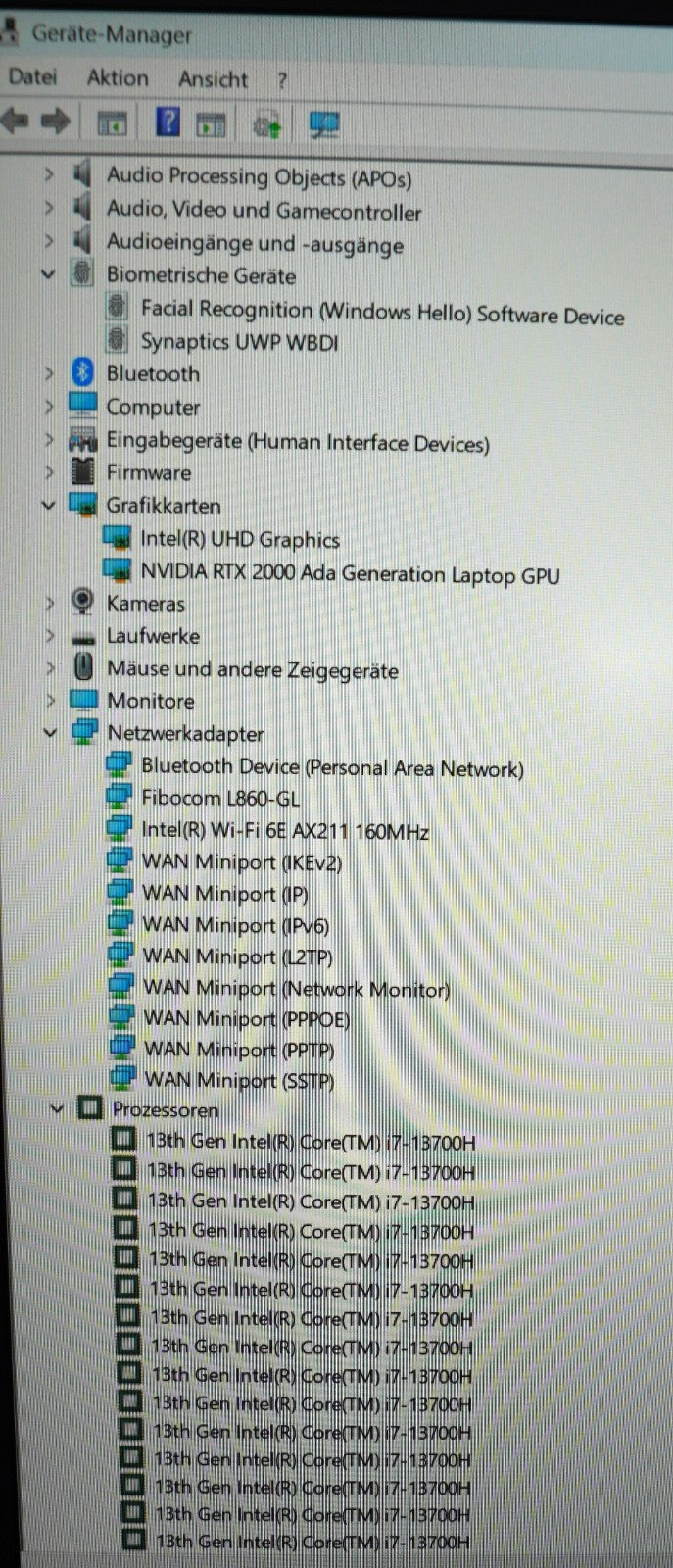
Task: Click the Eingabegeräte HID category icon
Action: point(83,441)
